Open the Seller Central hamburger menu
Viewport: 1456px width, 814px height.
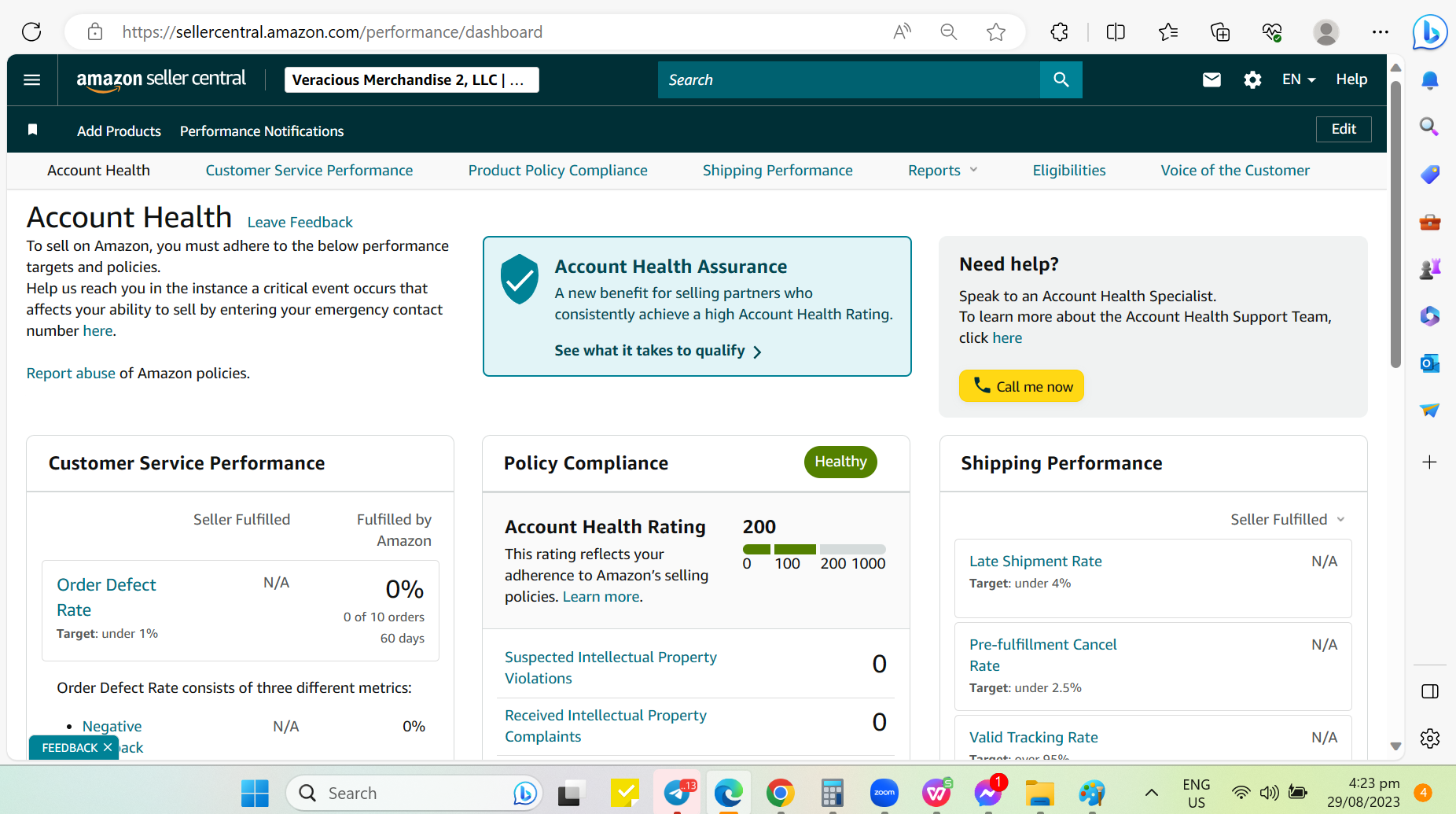click(32, 79)
